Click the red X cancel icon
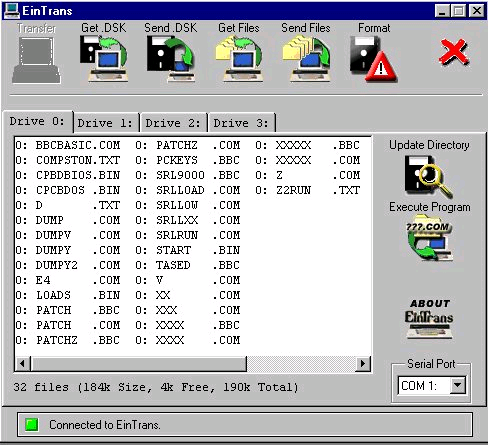Screen dimensions: 488x445 454,52
